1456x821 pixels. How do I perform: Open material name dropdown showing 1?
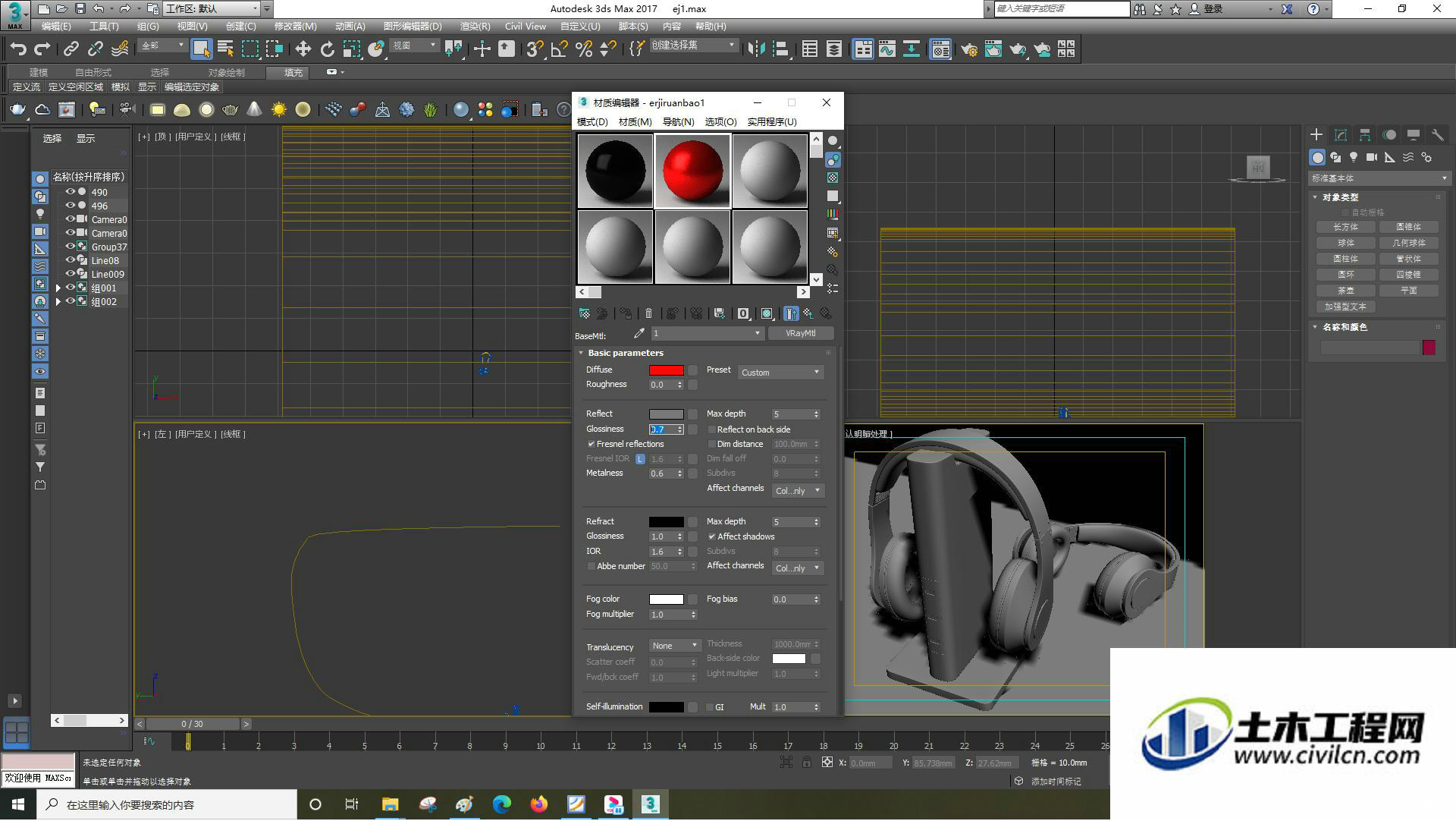click(707, 333)
